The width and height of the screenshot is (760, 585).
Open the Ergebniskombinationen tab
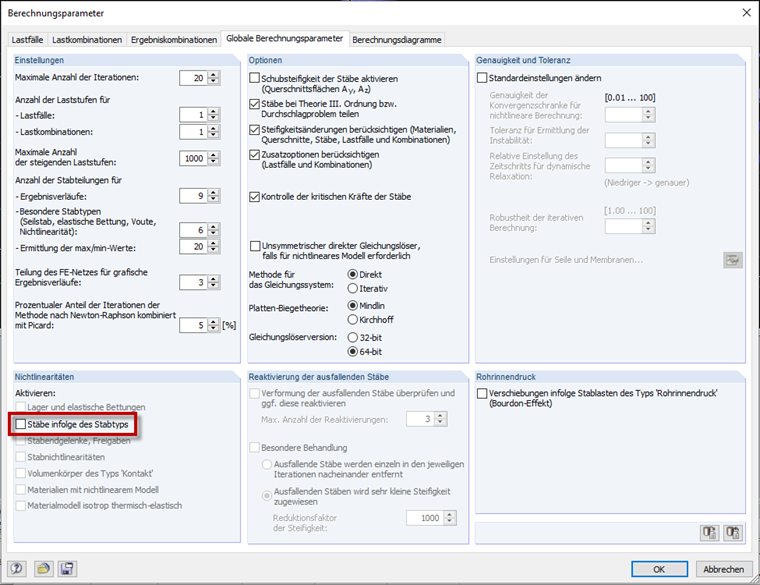pos(174,40)
